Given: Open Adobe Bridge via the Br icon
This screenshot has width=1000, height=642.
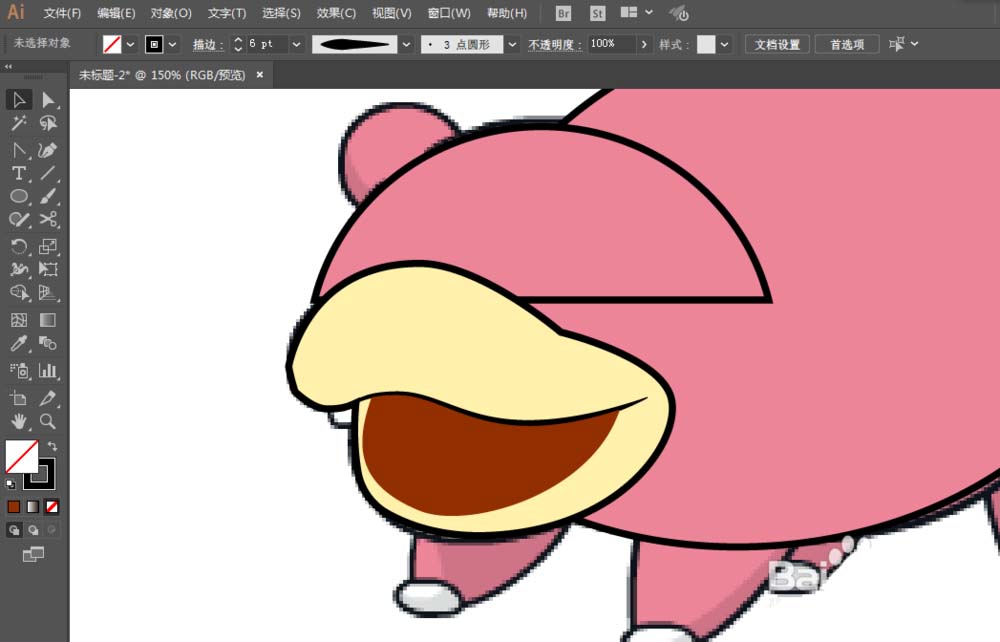Looking at the screenshot, I should point(563,13).
